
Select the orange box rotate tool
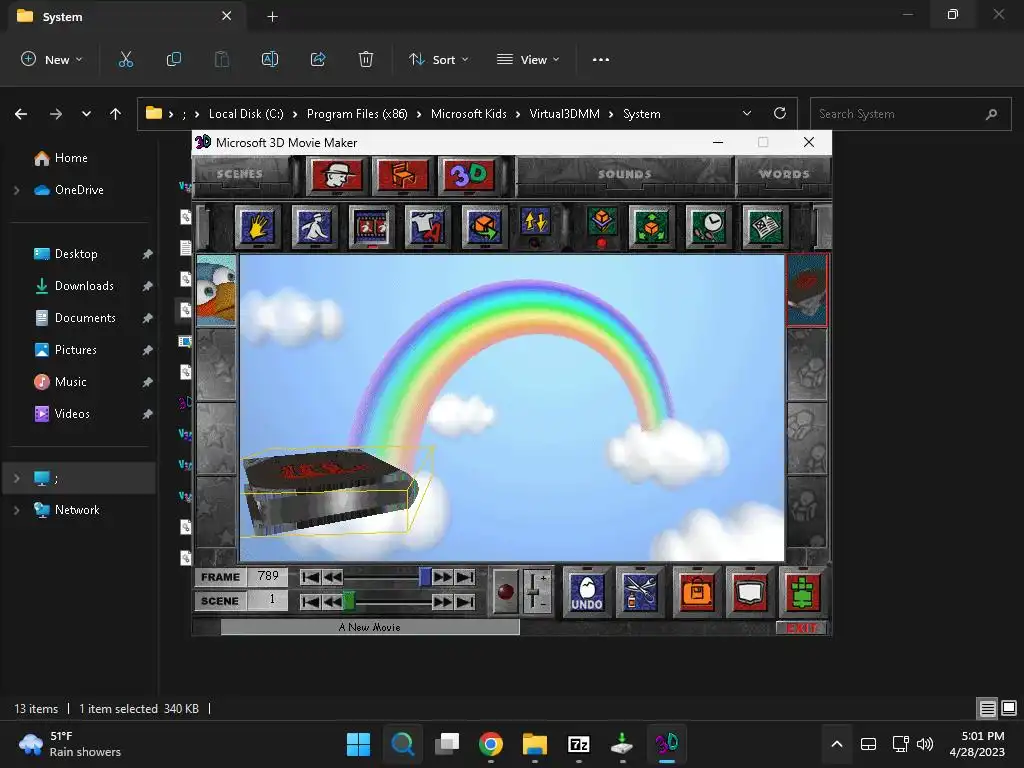484,227
